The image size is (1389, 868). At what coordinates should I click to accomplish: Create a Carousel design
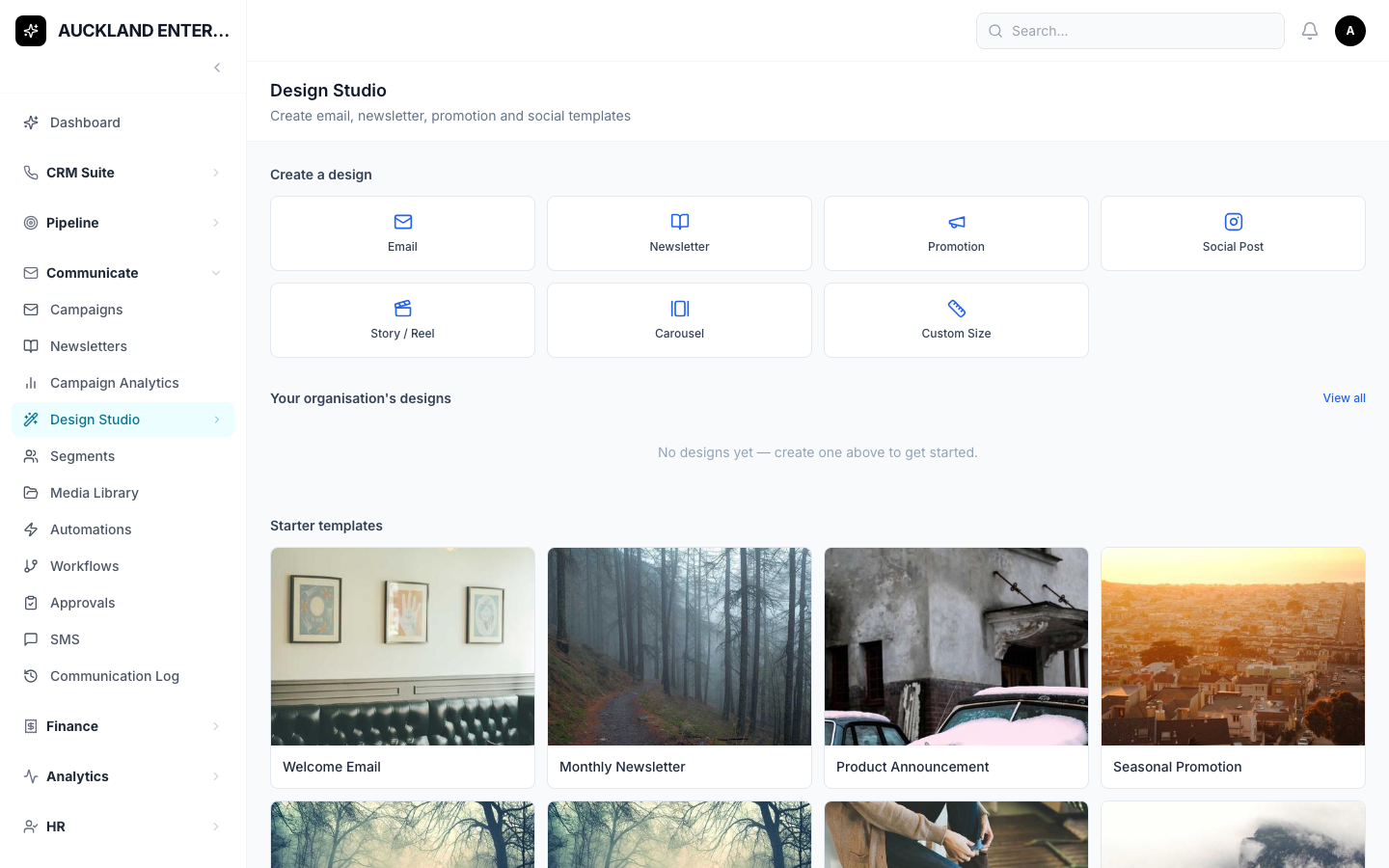point(679,320)
